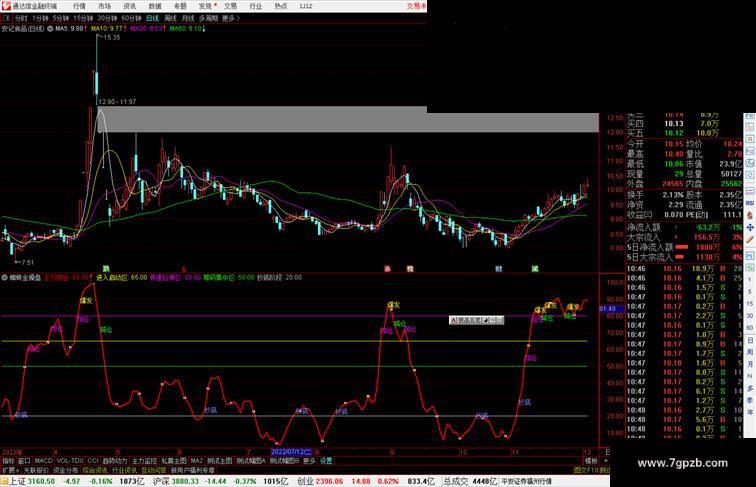756x487 pixels.
Task: Select MACD indicator tab
Action: click(x=43, y=461)
